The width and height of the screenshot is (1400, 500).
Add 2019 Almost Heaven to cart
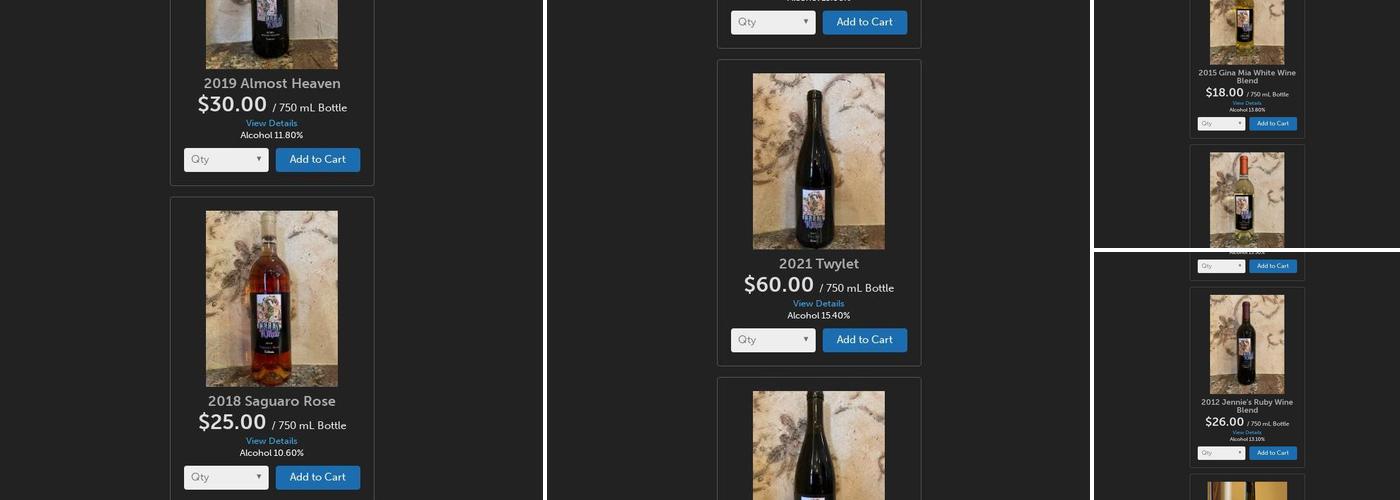[x=318, y=160]
